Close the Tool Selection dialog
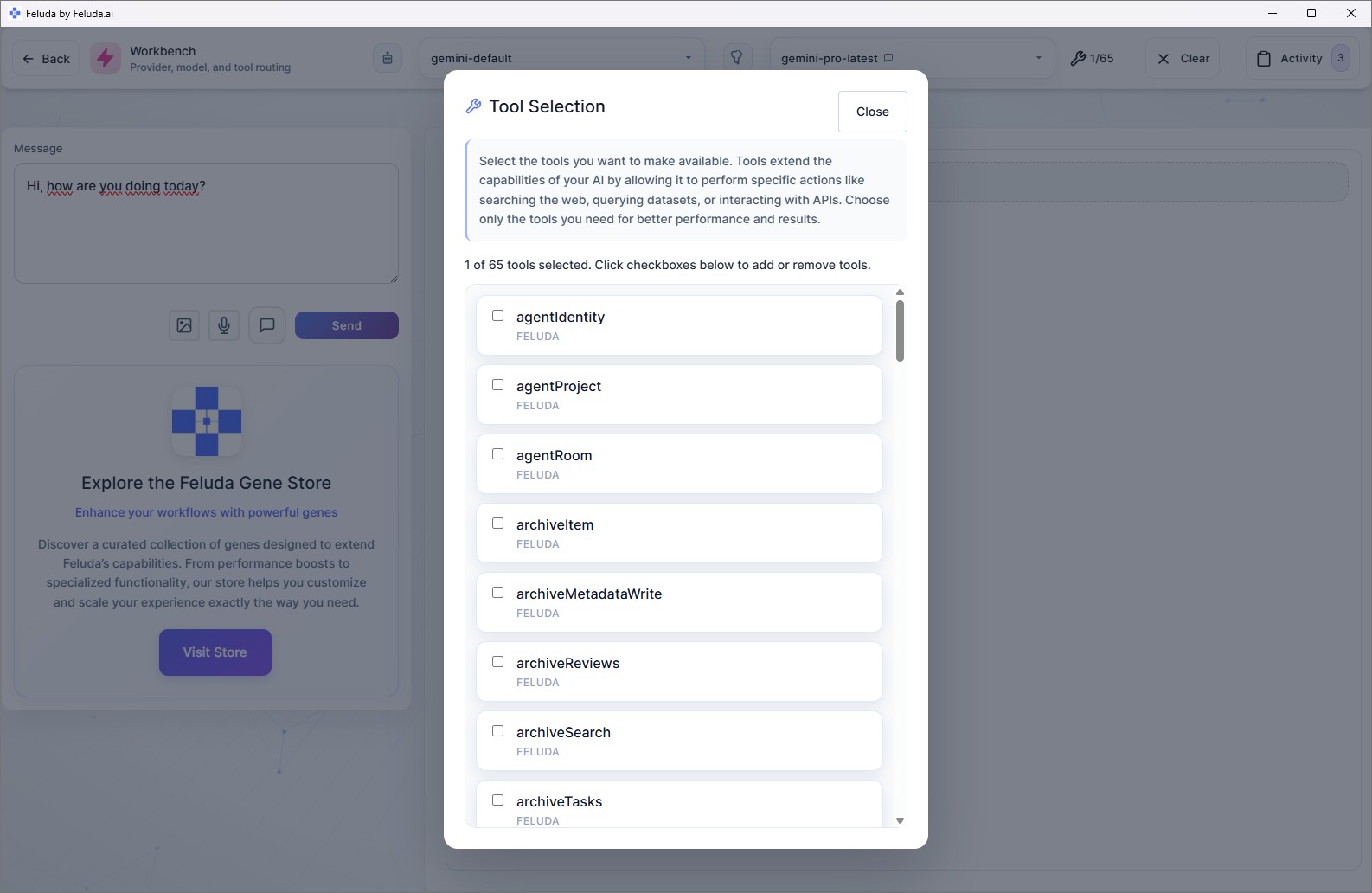This screenshot has width=1372, height=893. [873, 112]
